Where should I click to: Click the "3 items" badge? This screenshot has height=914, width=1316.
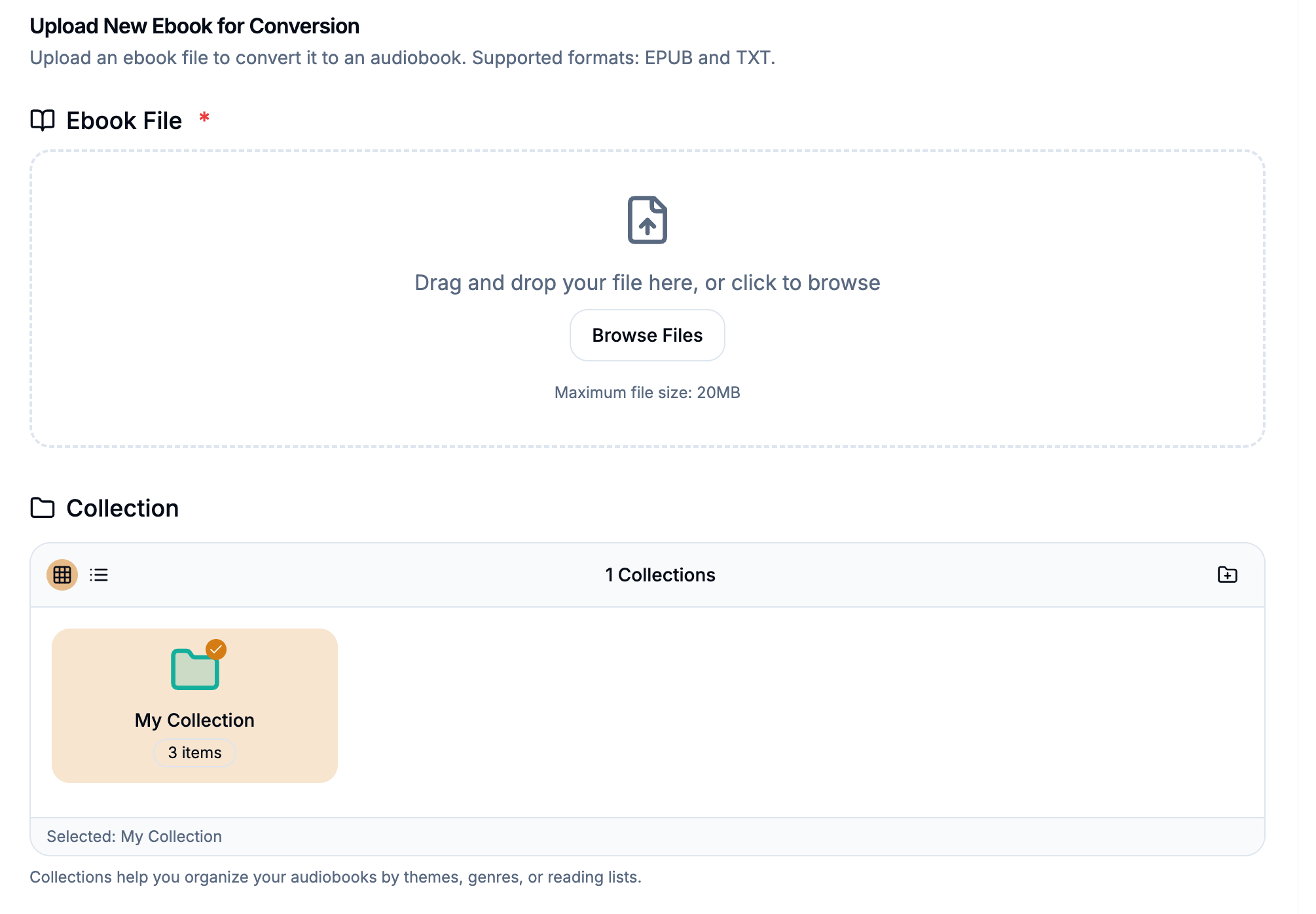[194, 753]
